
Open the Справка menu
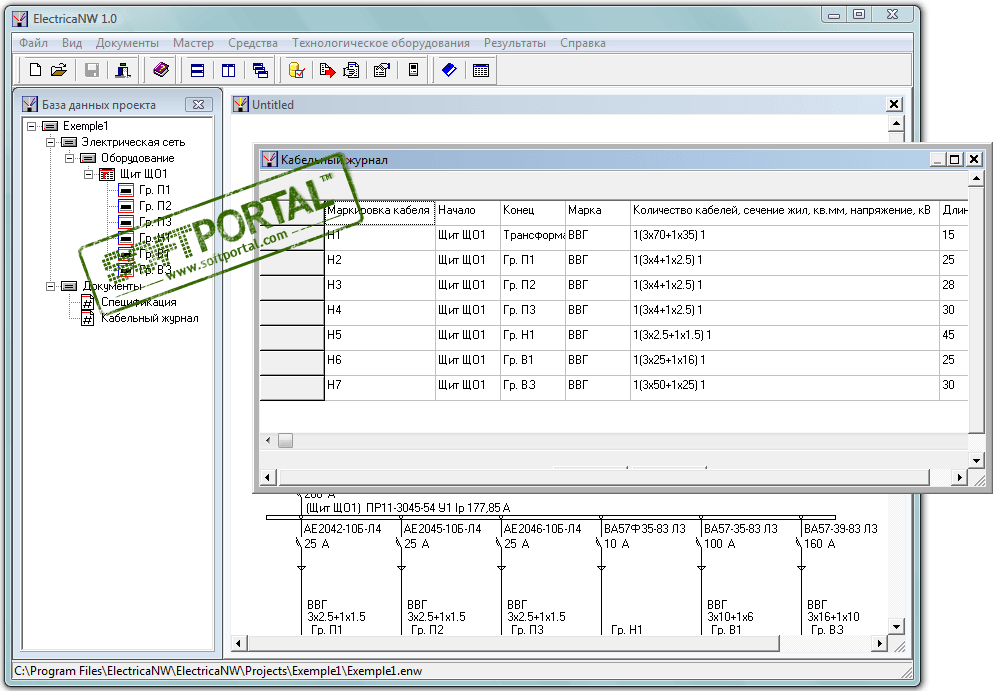pos(582,43)
